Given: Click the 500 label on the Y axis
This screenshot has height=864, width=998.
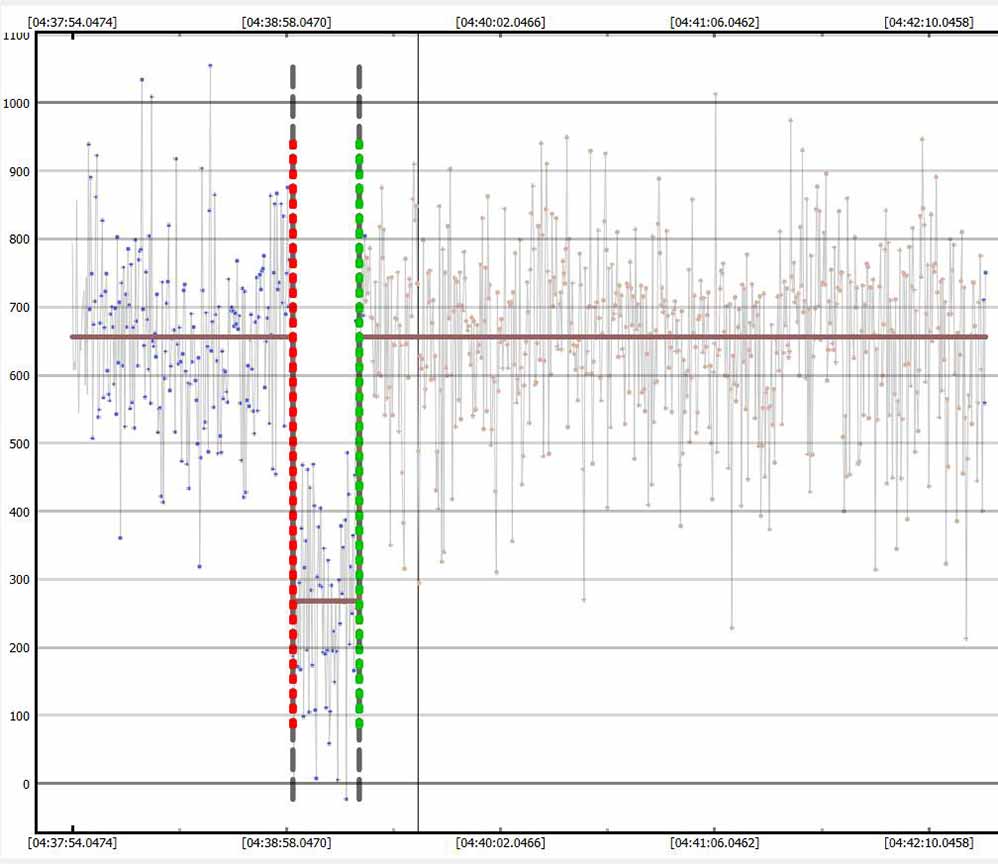Looking at the screenshot, I should (x=18, y=444).
